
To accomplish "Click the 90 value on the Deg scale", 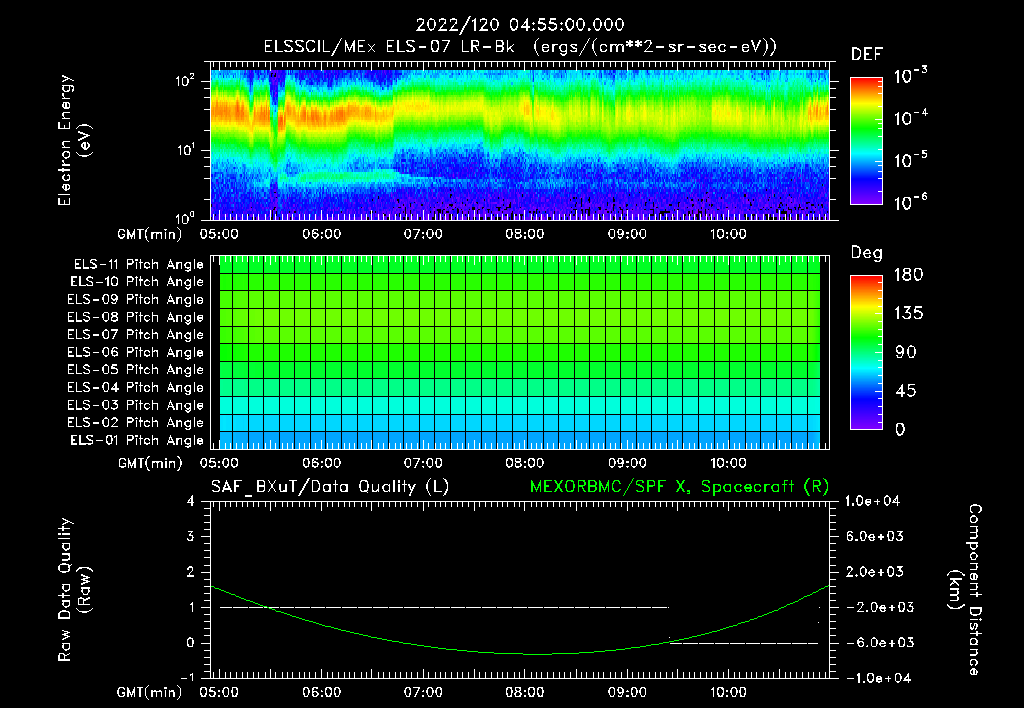I will [906, 352].
